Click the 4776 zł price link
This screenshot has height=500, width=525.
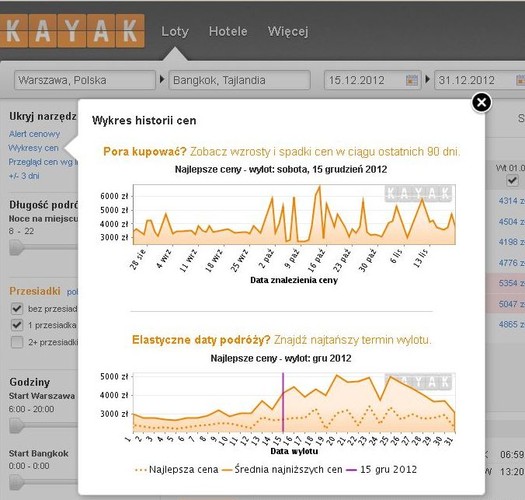pyautogui.click(x=511, y=263)
